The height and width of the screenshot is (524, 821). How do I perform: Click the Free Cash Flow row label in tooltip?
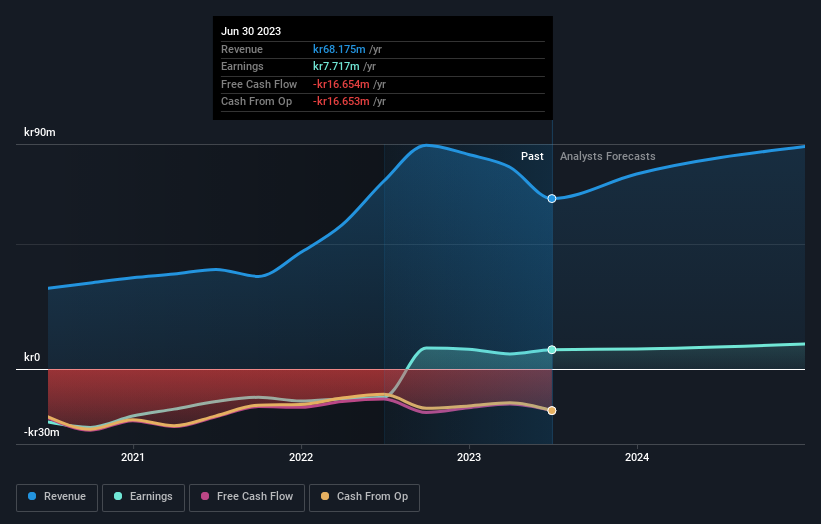coord(259,84)
